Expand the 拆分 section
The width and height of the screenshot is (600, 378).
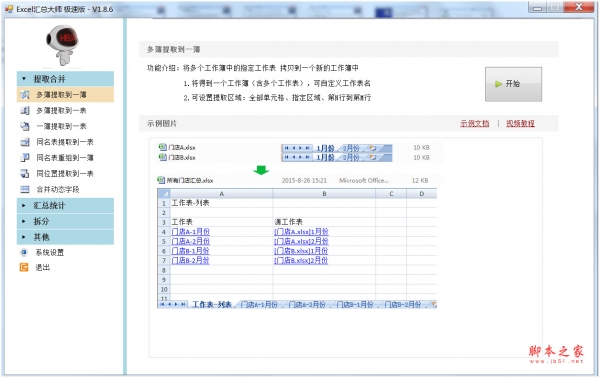point(65,221)
